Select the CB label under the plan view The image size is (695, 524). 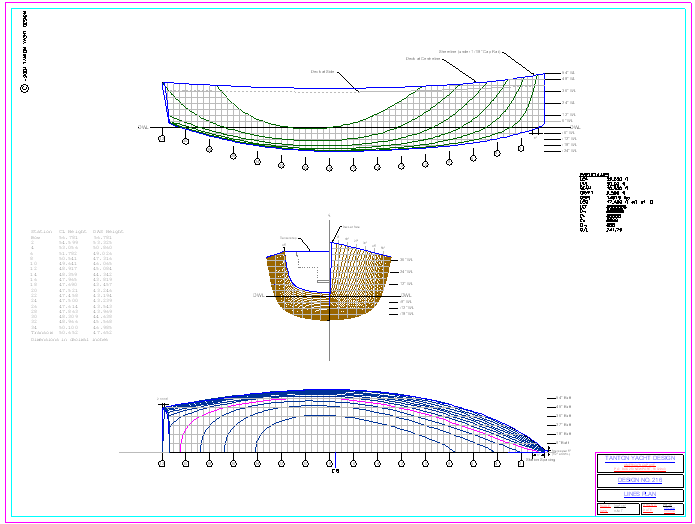click(336, 471)
